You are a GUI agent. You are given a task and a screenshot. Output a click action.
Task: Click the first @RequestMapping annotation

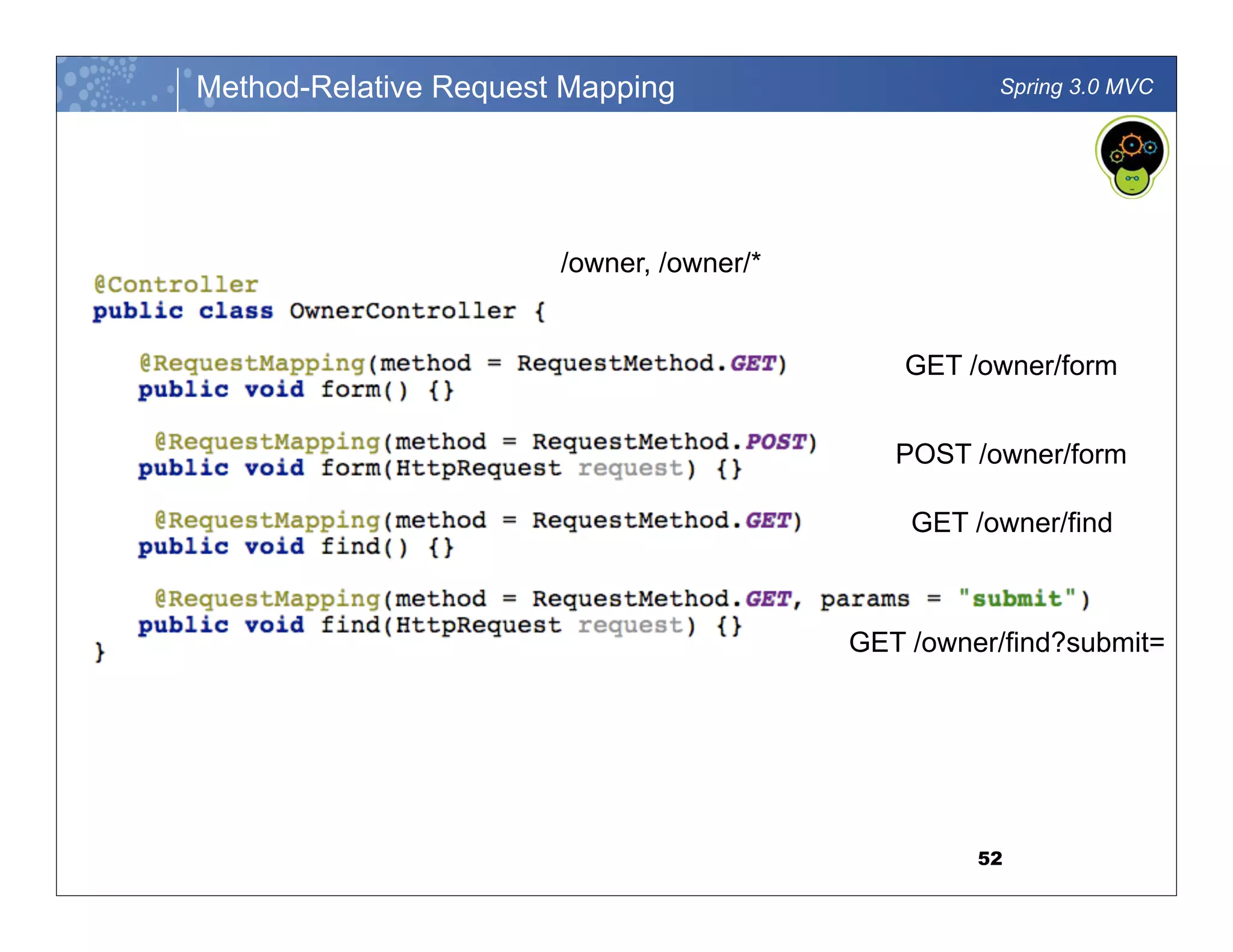[252, 363]
